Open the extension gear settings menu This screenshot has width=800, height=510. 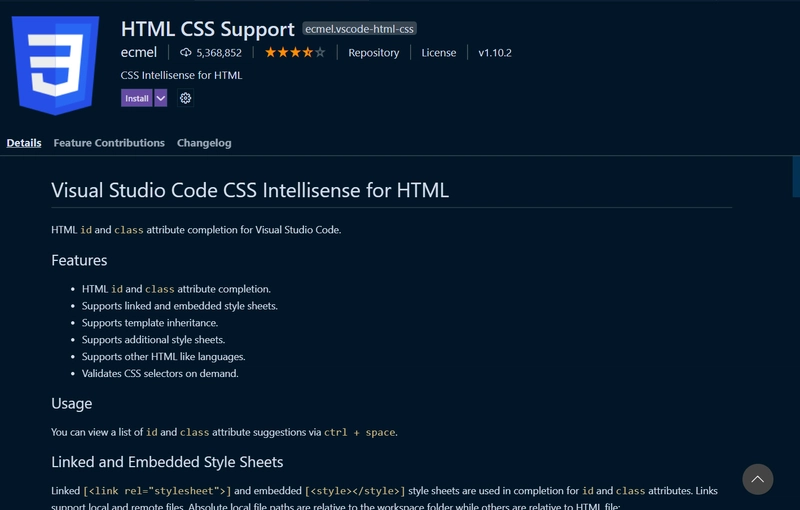point(185,98)
